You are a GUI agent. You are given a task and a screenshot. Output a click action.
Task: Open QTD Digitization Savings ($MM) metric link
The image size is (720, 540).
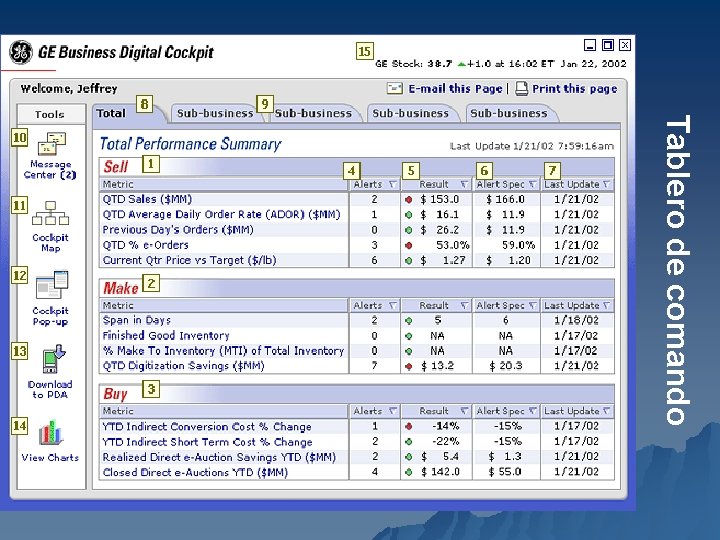click(x=183, y=366)
